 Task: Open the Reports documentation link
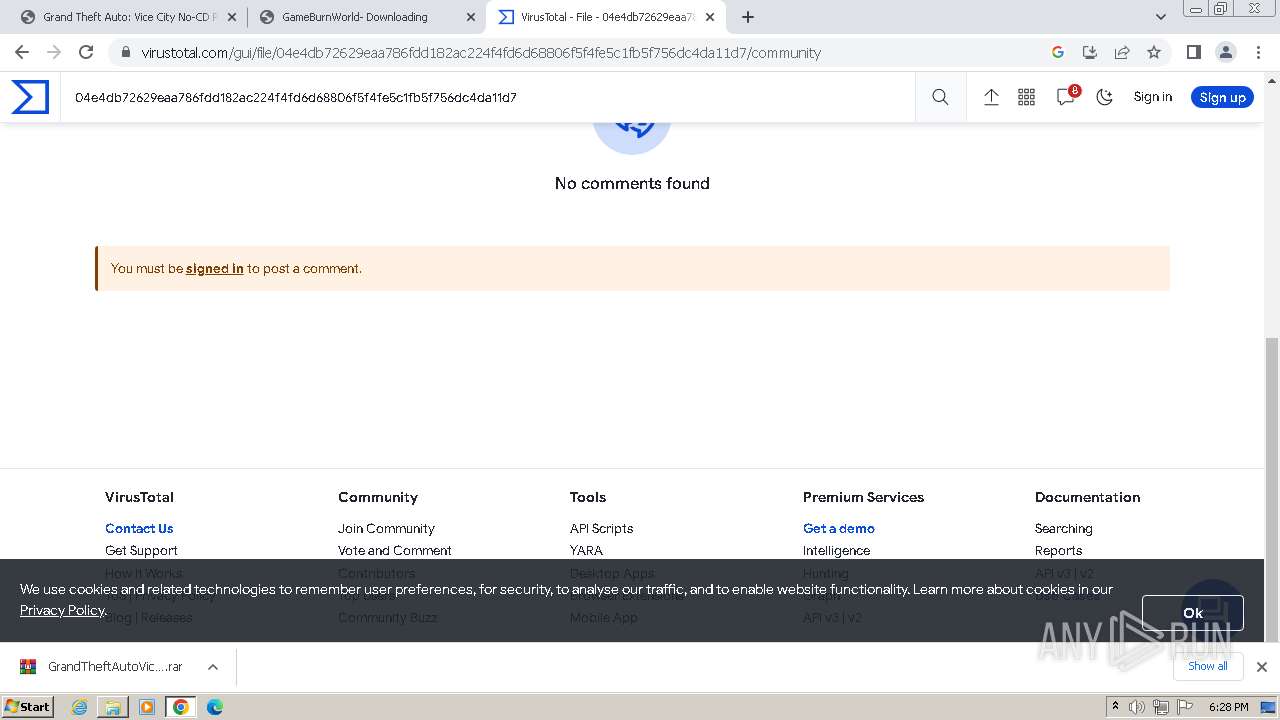(x=1059, y=550)
